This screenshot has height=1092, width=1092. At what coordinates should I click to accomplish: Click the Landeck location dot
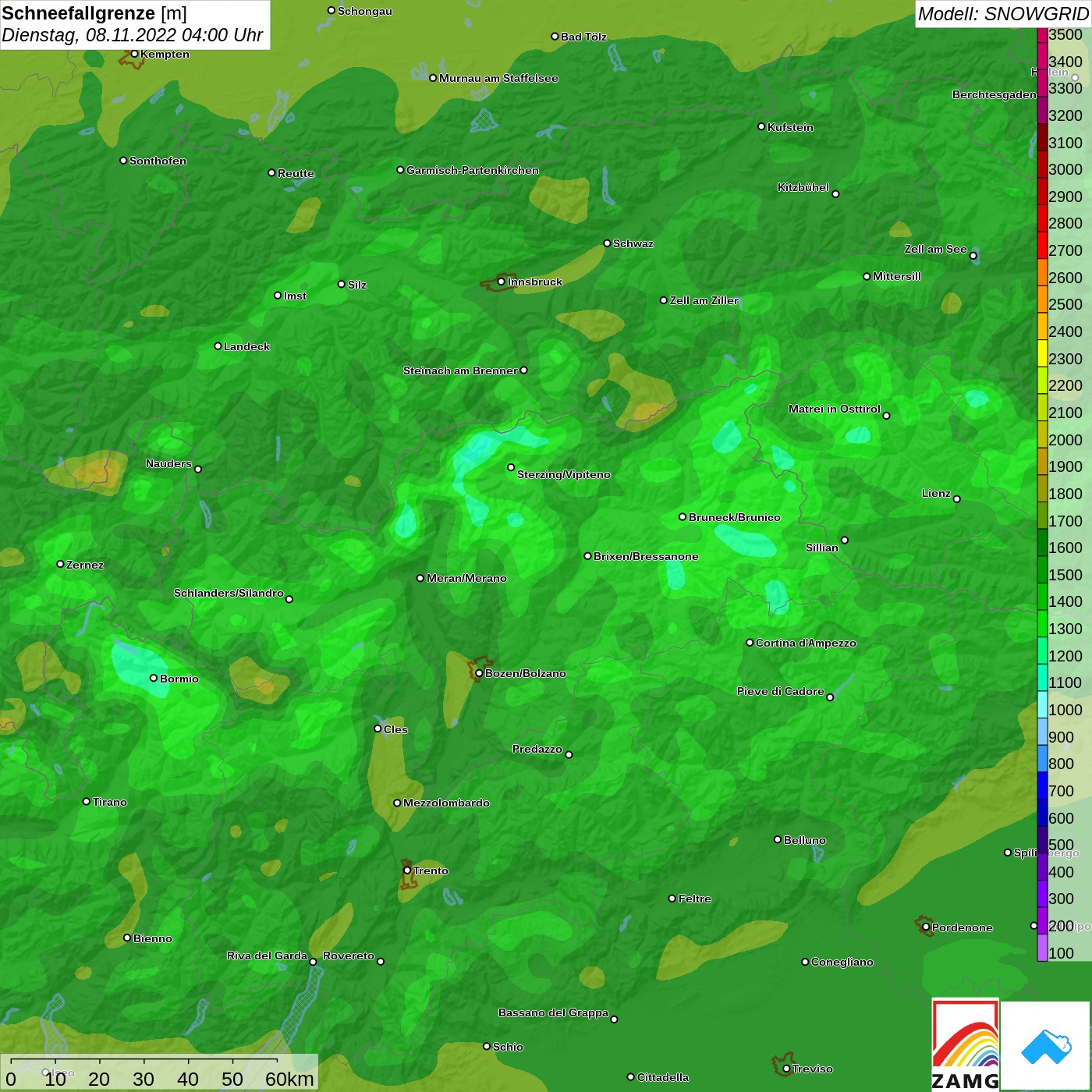tap(218, 346)
